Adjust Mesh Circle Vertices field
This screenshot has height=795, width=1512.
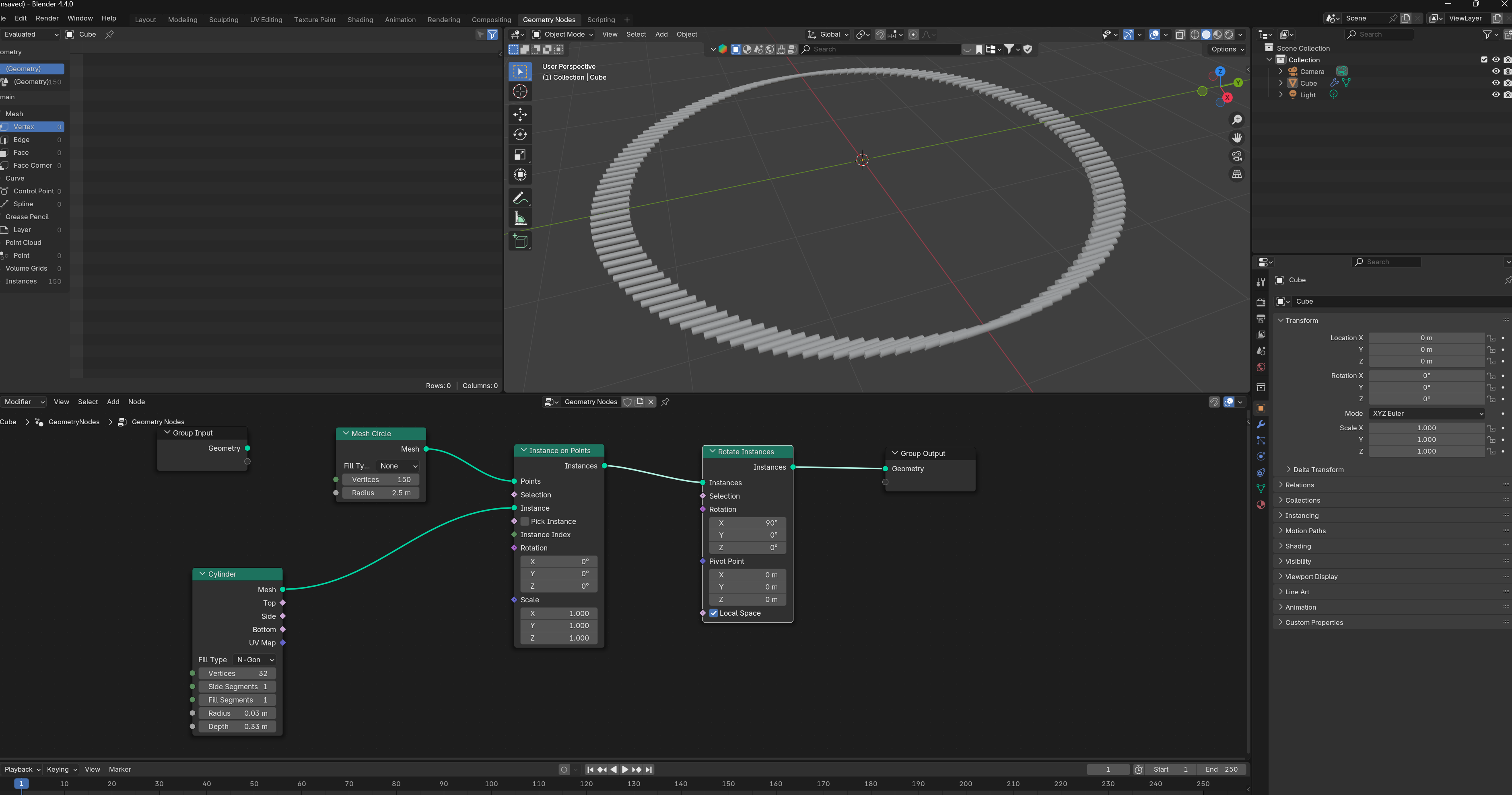click(380, 480)
